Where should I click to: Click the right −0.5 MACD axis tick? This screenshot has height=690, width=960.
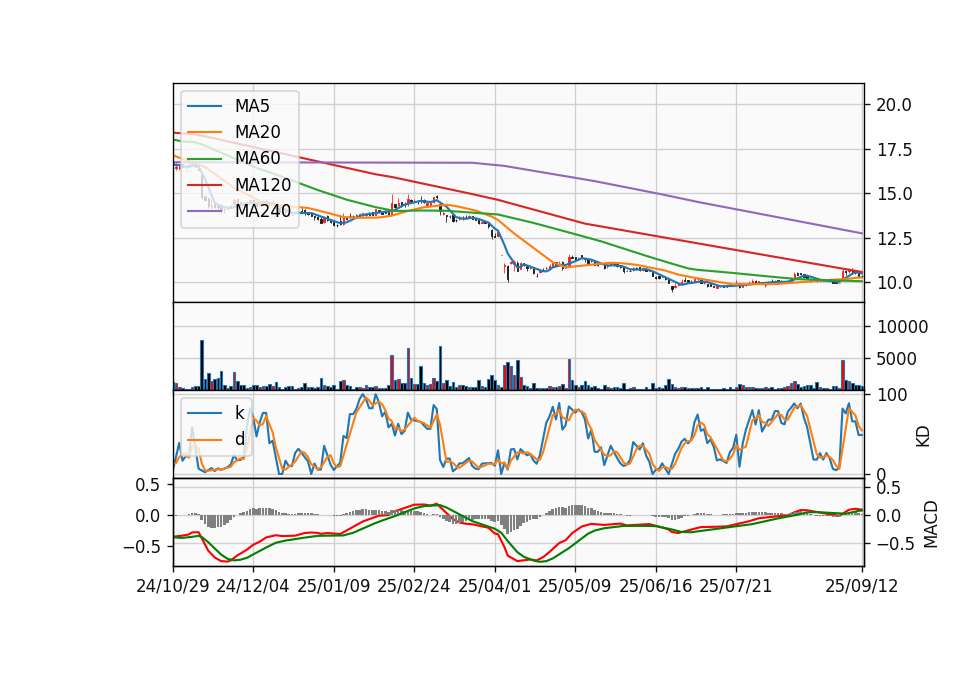pyautogui.click(x=894, y=544)
